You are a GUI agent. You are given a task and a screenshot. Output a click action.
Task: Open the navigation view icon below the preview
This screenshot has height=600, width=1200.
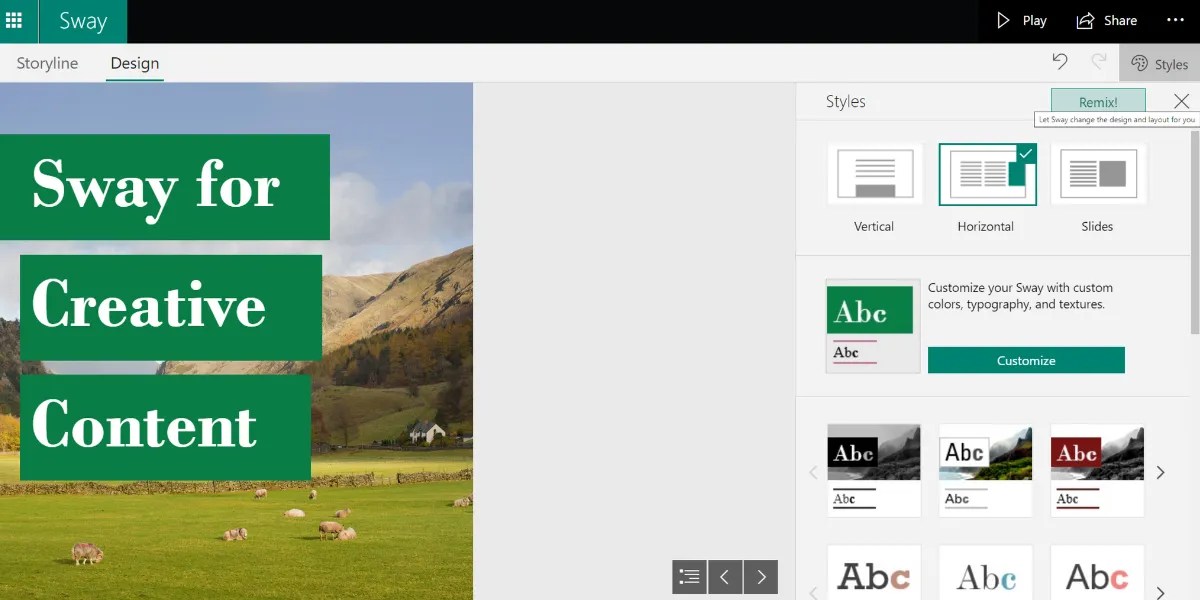[689, 577]
